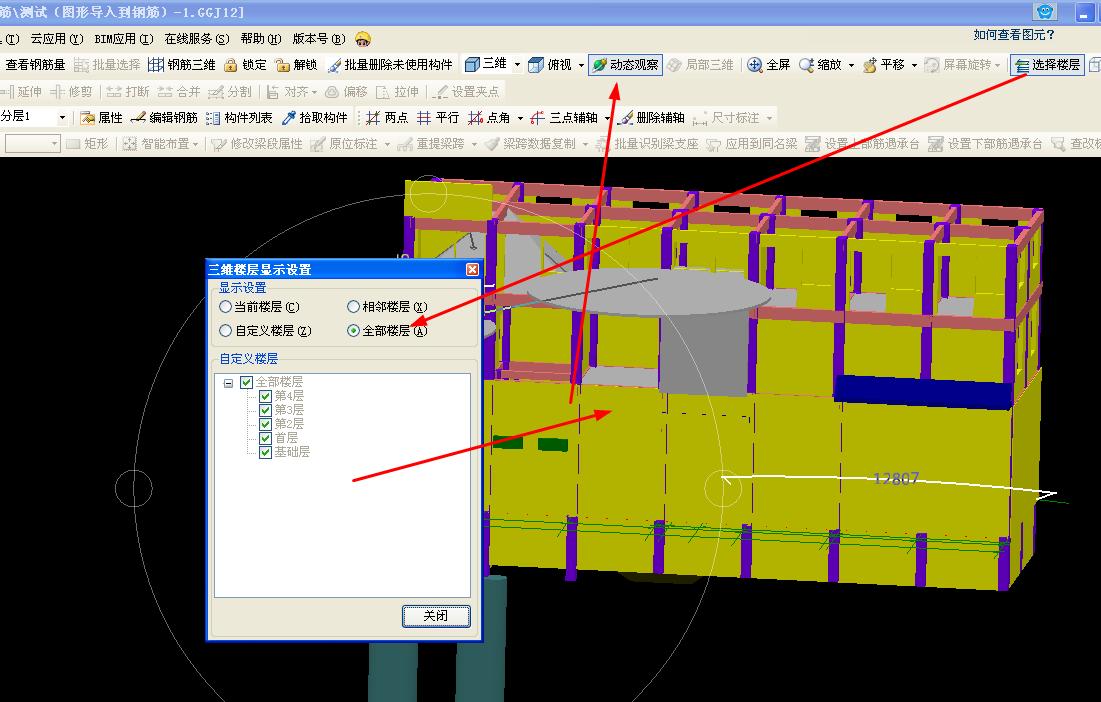The image size is (1101, 702).
Task: Click 关闭 button in dialog
Action: 436,616
